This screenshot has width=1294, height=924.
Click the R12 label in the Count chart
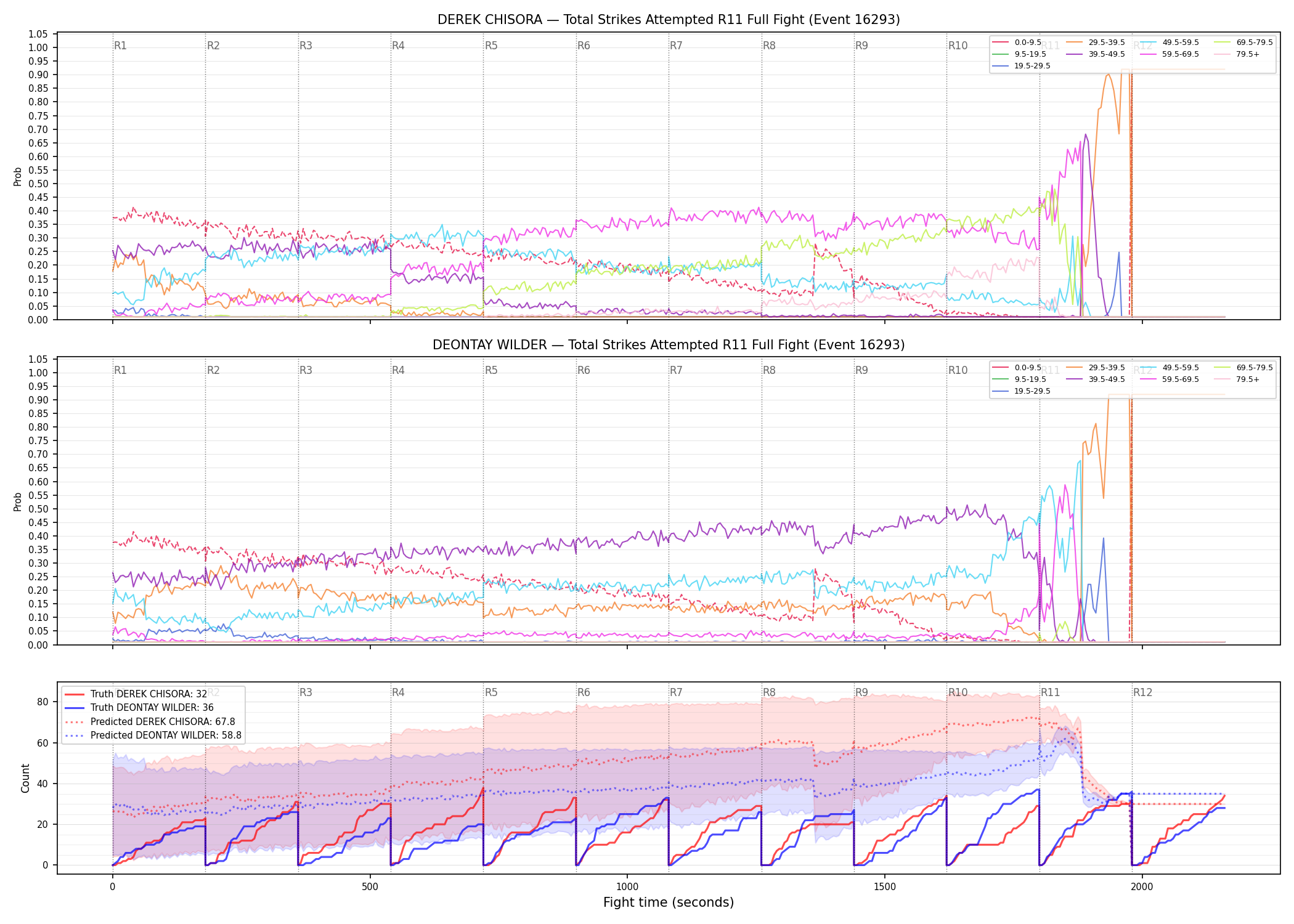1142,692
